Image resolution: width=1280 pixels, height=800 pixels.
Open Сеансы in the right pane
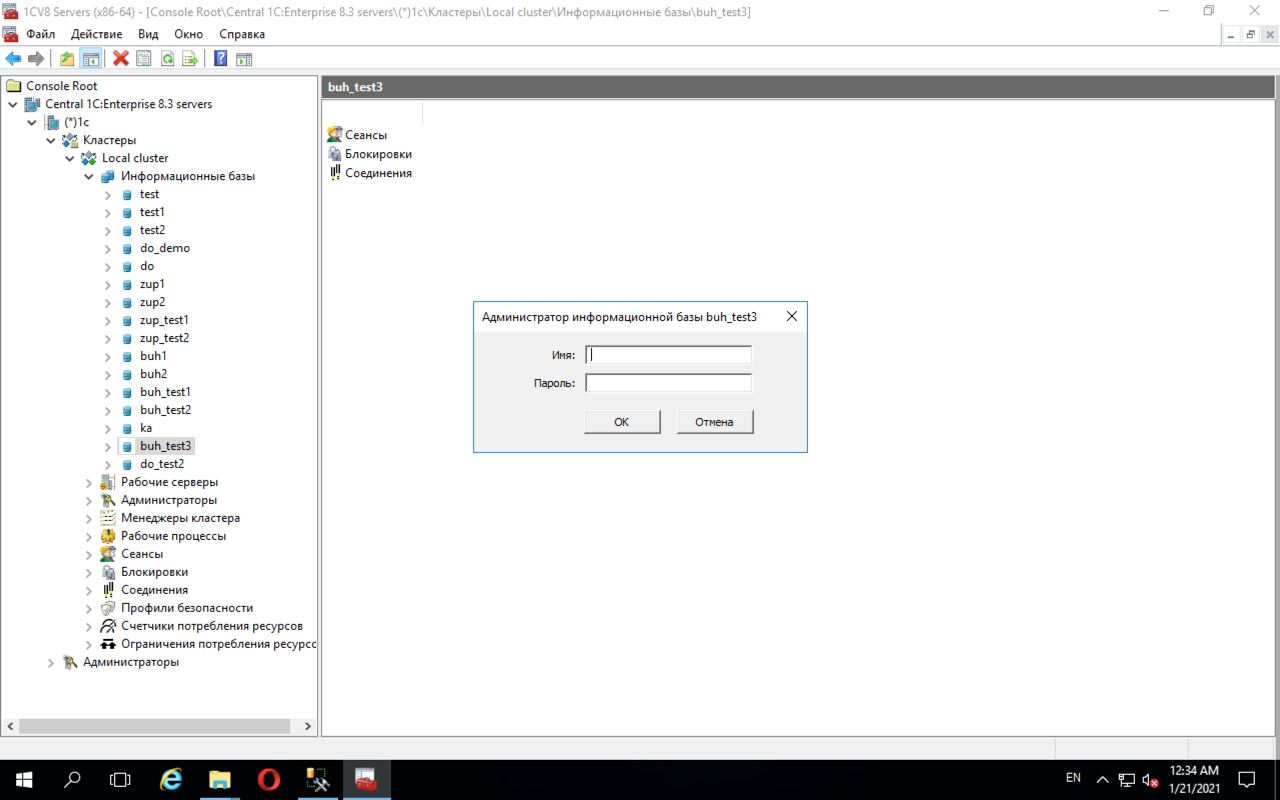click(366, 135)
